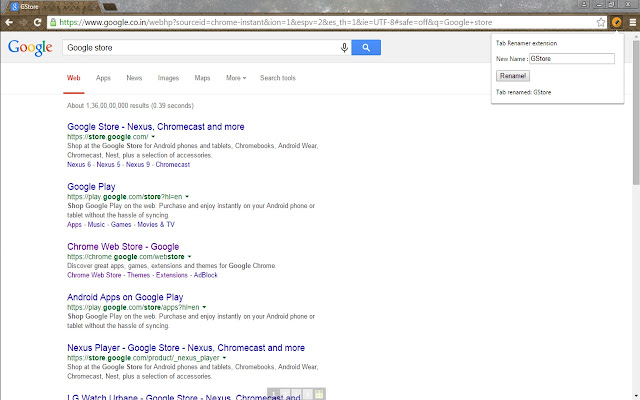640x400 pixels.
Task: Open the Google Play result title
Action: pos(91,187)
